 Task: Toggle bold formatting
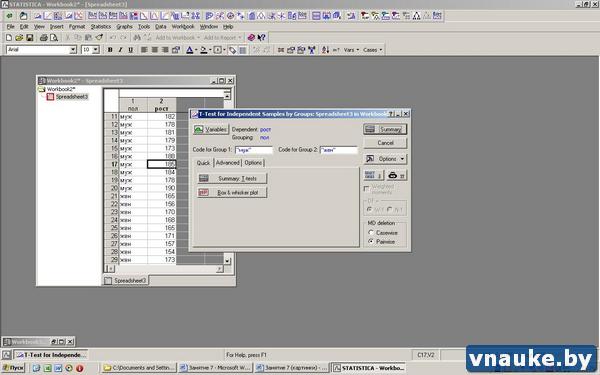pyautogui.click(x=110, y=50)
